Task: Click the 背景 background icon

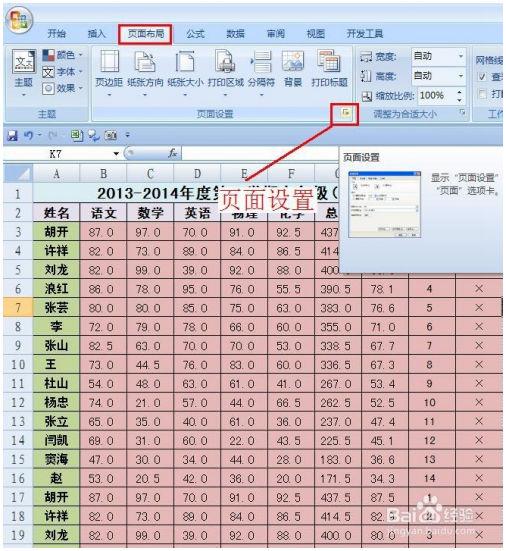Action: [293, 69]
